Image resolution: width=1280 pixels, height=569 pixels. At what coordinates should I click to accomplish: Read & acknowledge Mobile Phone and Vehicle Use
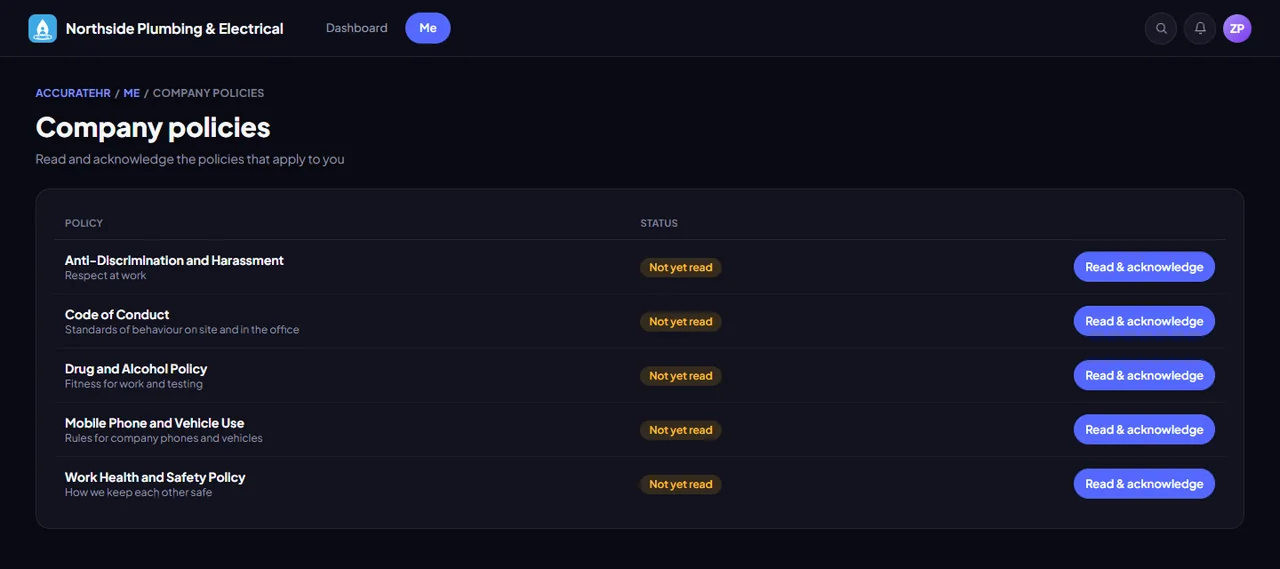pos(1144,429)
